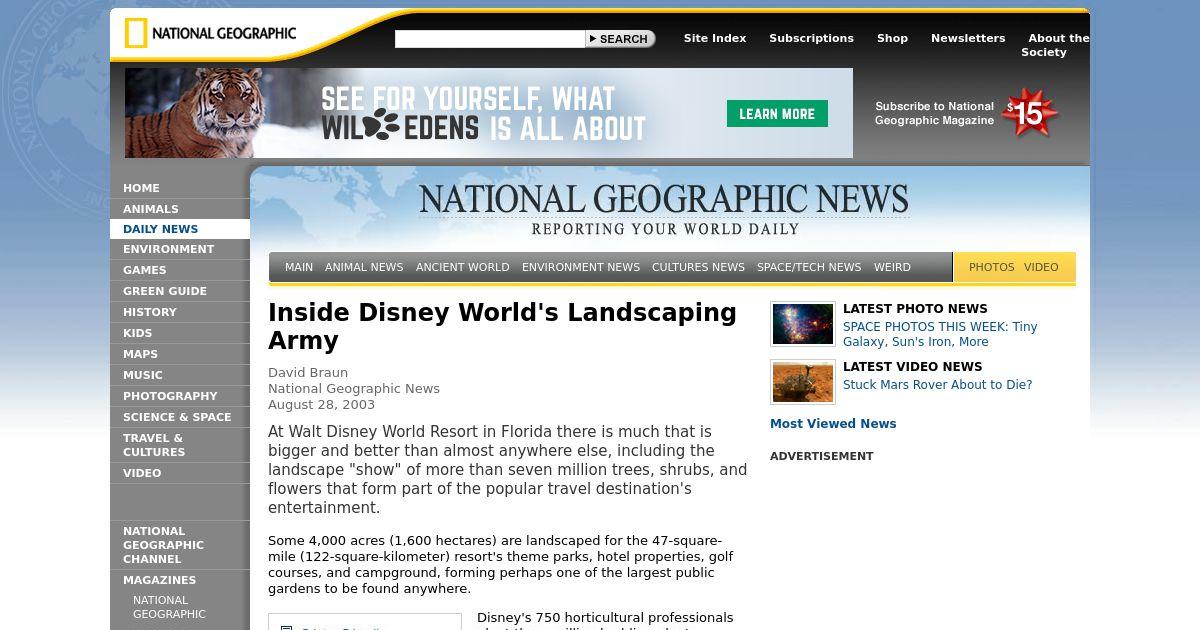Image resolution: width=1200 pixels, height=630 pixels.
Task: Click the LATEST PHOTO NEWS heading
Action: pos(915,309)
